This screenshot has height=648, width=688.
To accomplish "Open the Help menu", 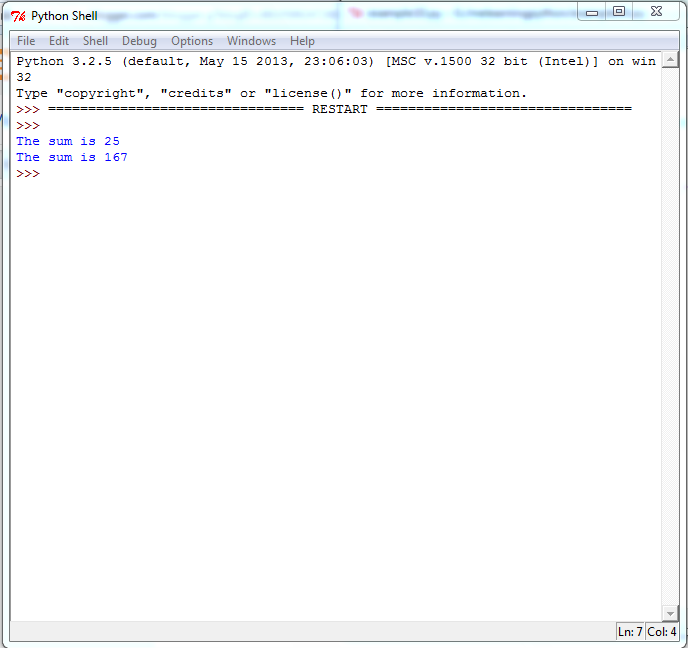I will coord(302,41).
